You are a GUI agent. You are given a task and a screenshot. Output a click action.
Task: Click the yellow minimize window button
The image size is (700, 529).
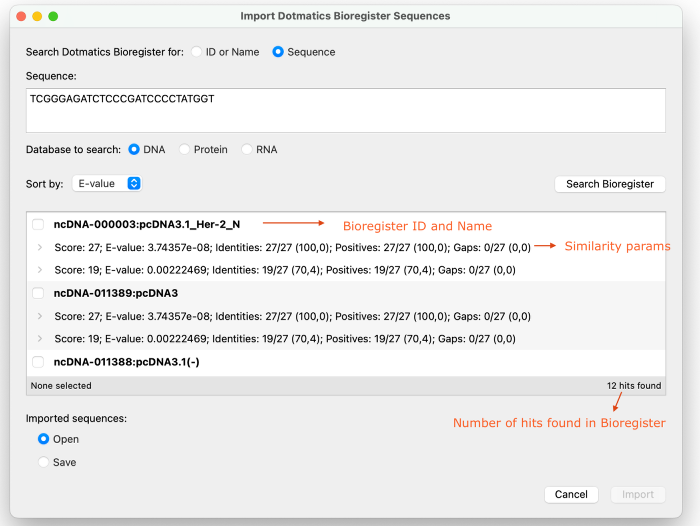point(37,17)
